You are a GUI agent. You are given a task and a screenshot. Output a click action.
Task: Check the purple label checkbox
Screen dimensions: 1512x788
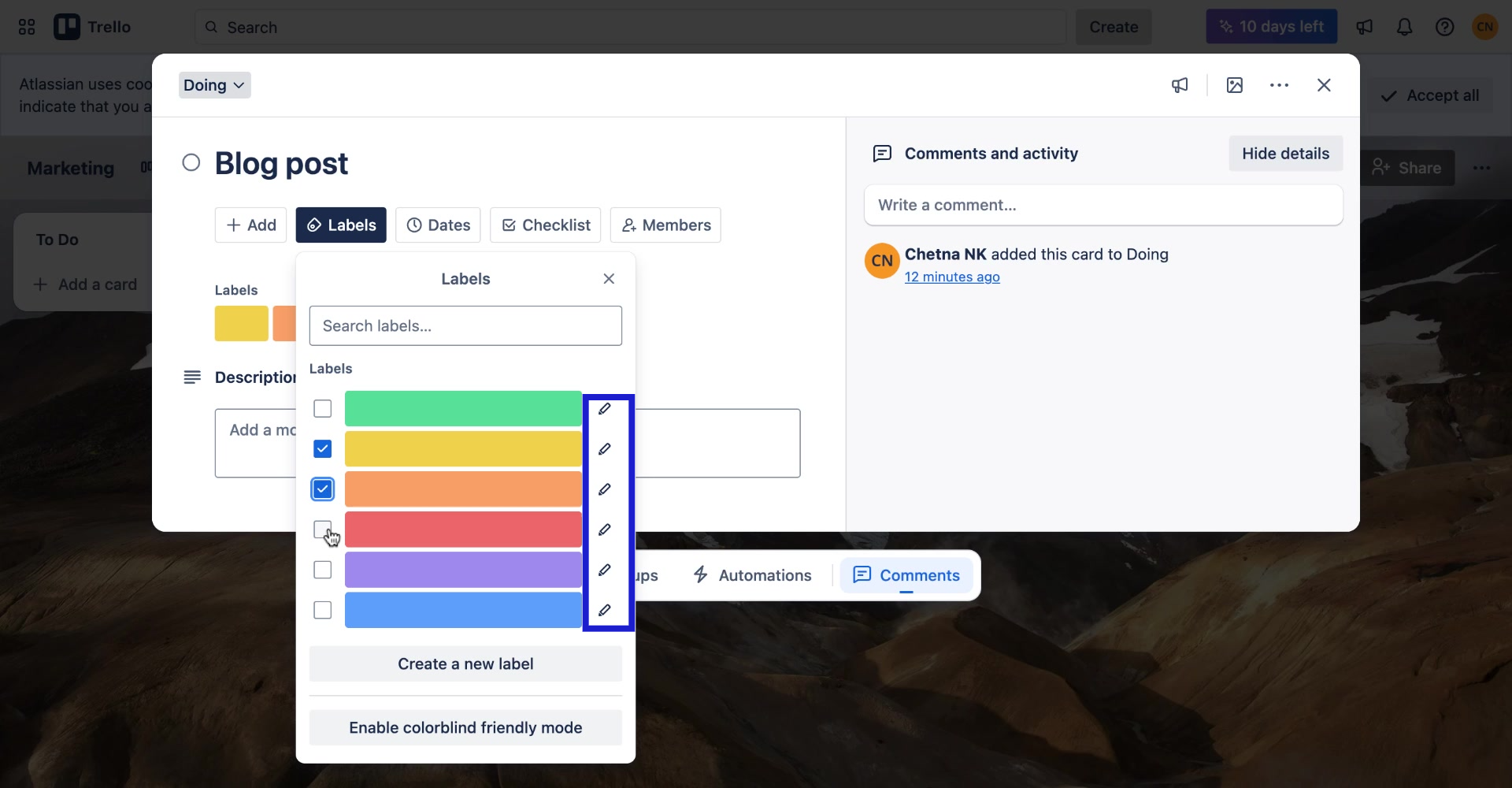[322, 570]
